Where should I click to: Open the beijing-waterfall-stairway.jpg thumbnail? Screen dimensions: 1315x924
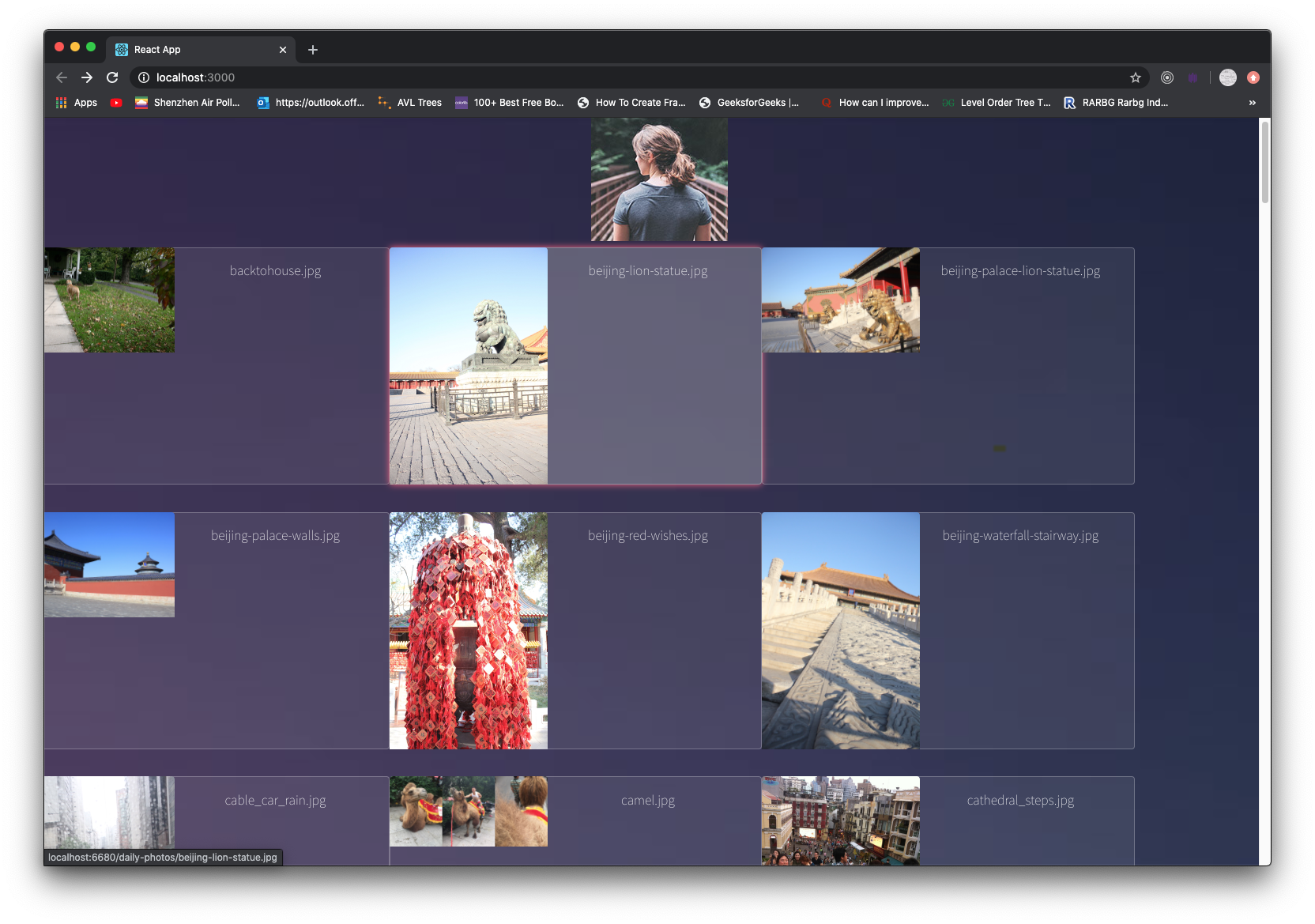pyautogui.click(x=841, y=631)
